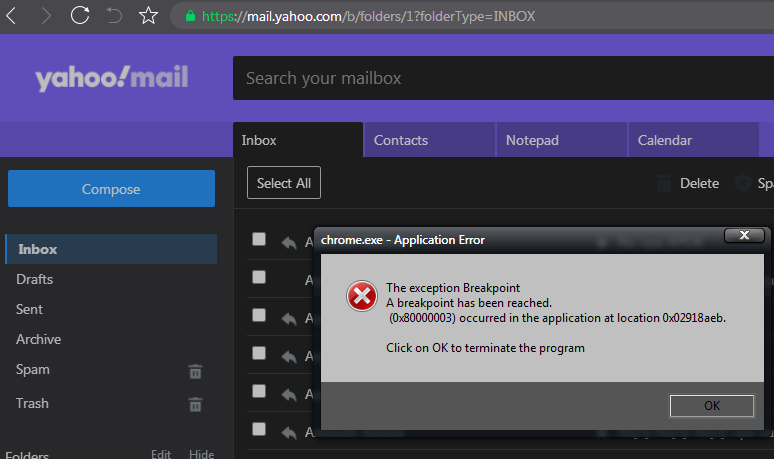Click reply arrow icon on fifth email row
The width and height of the screenshot is (774, 459).
point(289,394)
